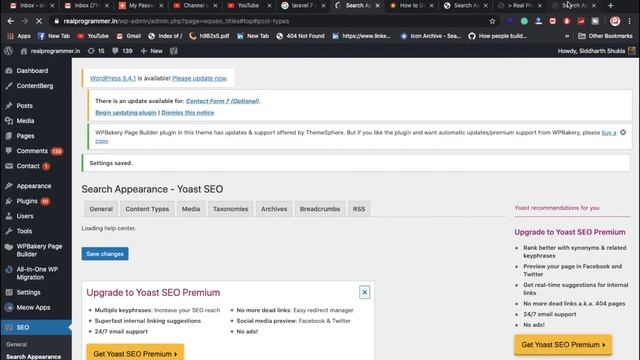640x360 pixels.
Task: Open the Gmail bookmark
Action: click(129, 36)
